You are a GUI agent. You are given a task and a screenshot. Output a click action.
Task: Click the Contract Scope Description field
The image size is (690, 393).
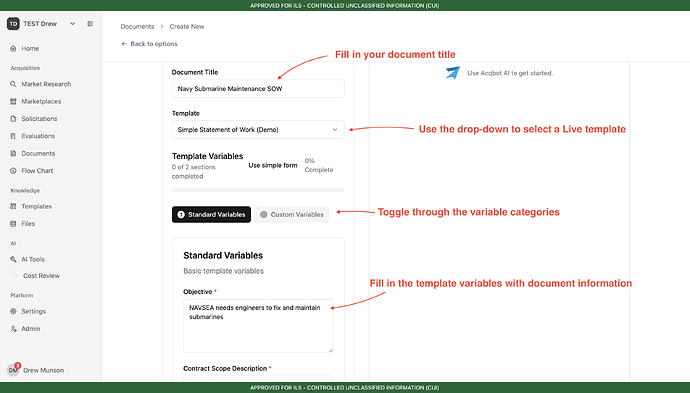(258, 378)
